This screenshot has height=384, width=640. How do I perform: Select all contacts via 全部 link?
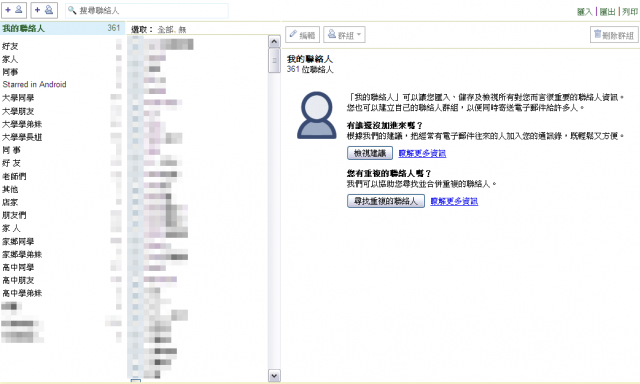point(165,30)
